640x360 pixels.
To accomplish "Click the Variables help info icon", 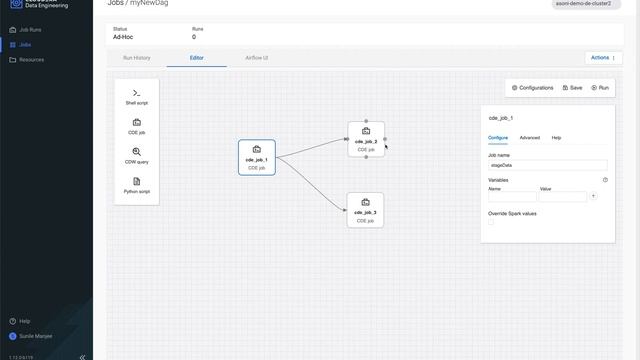I will coord(605,180).
